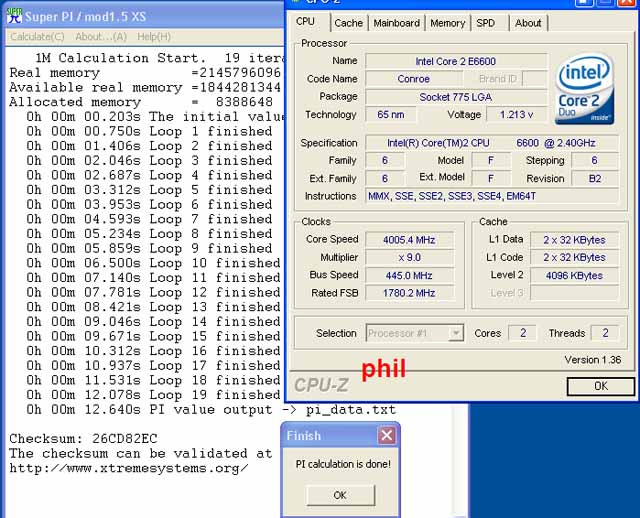This screenshot has height=518, width=640.
Task: Click the Threads count value
Action: tap(605, 333)
